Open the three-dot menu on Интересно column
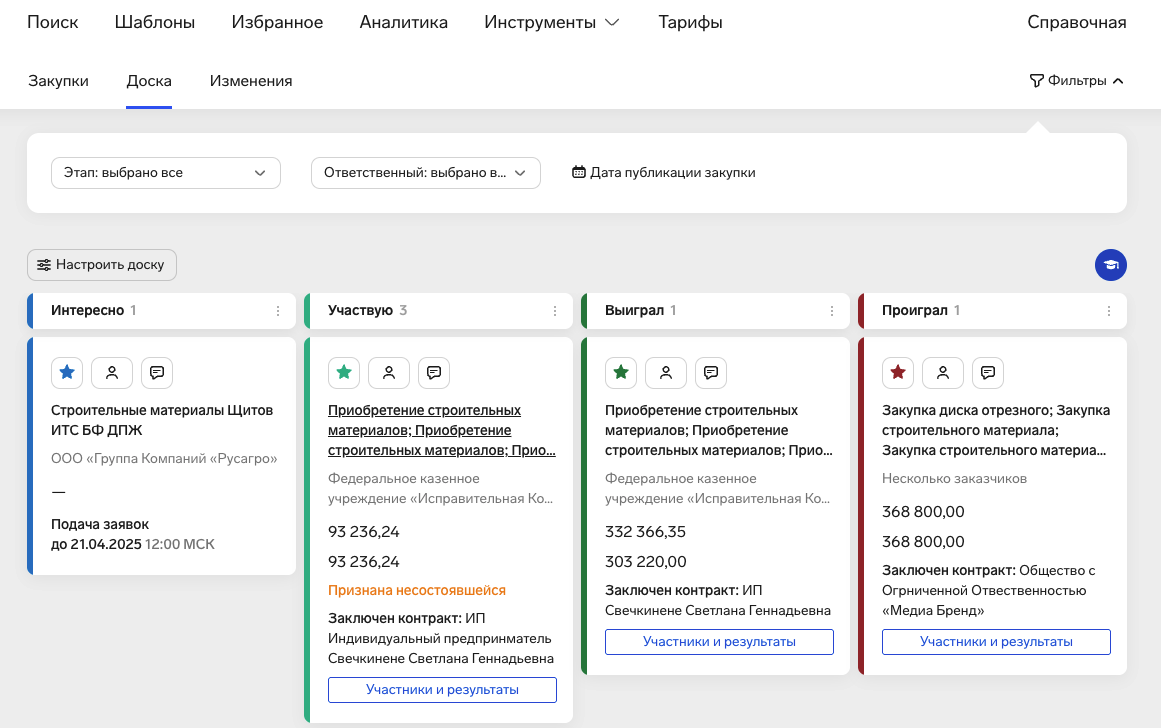Screen dimensions: 1161x728 coord(278,310)
